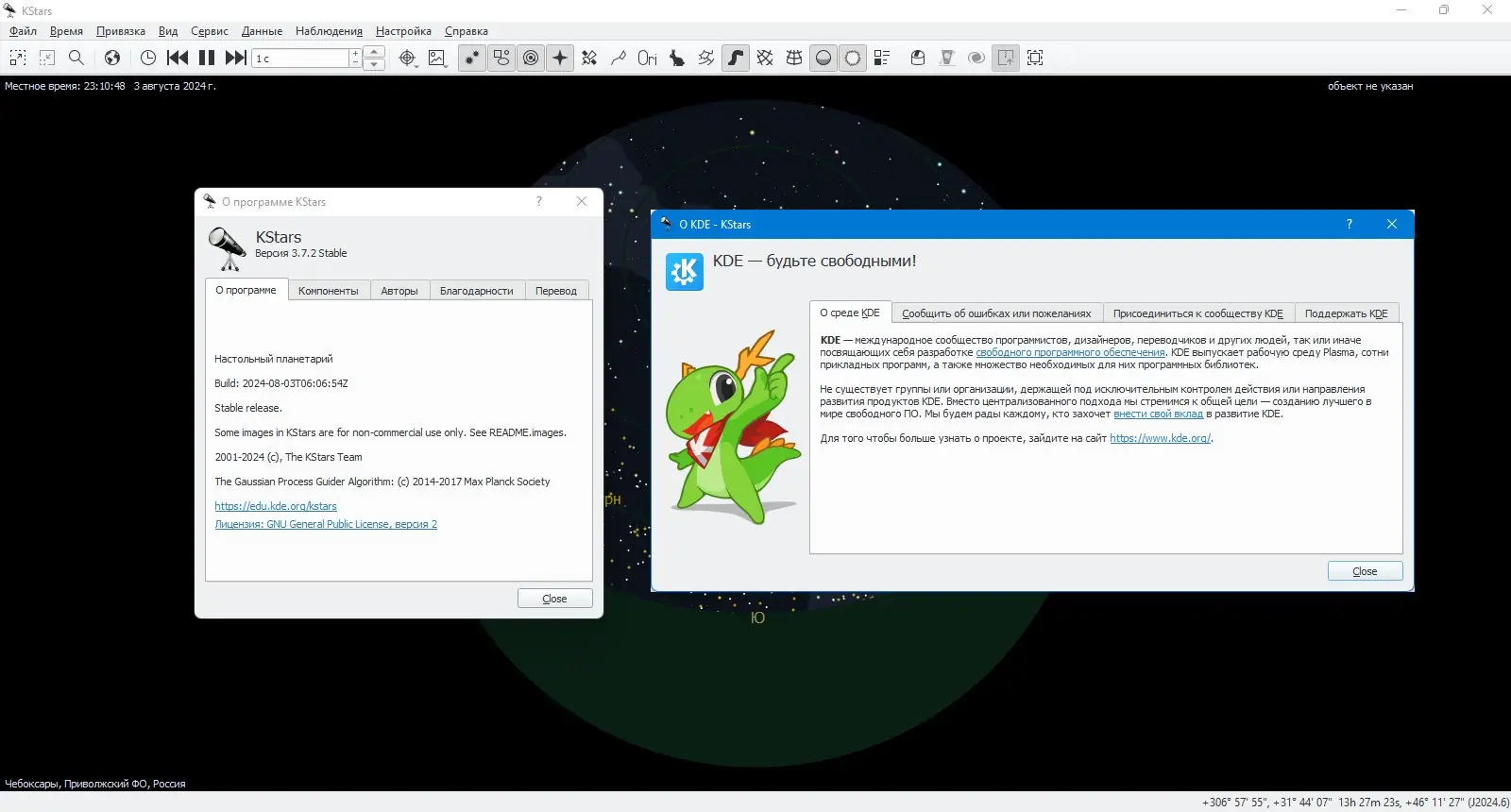Toggle the horizontal coordinate grid icon
This screenshot has width=1511, height=812.
point(794,58)
